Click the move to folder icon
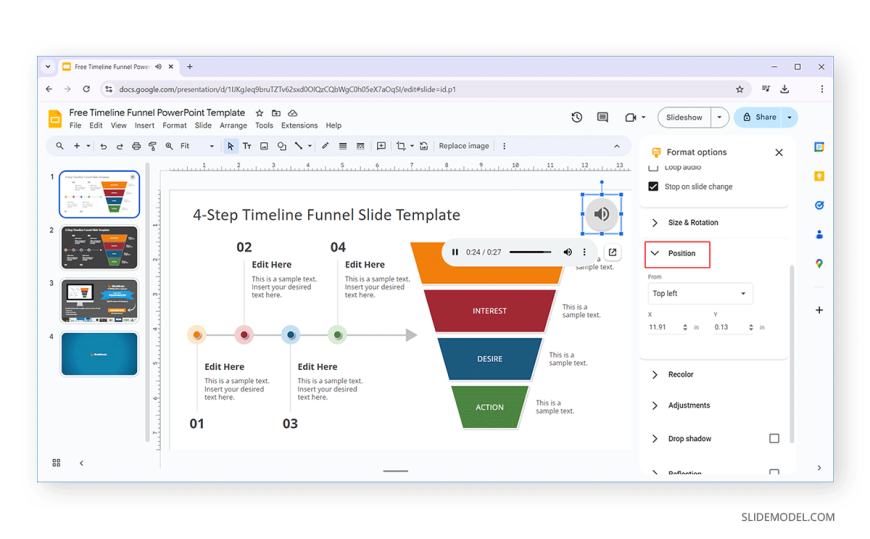Viewport: 870px width, 539px height. 276,113
